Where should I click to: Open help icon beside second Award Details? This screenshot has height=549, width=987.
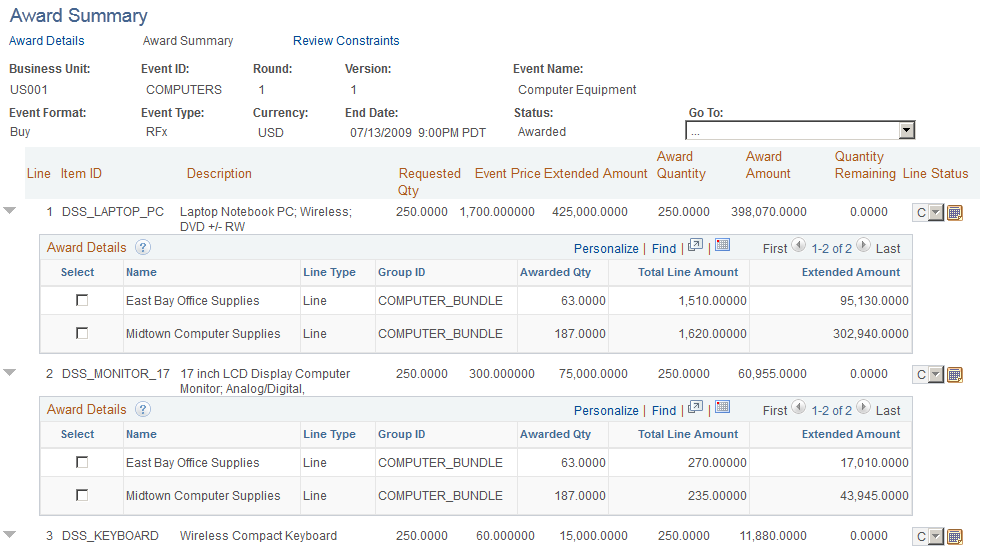click(143, 409)
